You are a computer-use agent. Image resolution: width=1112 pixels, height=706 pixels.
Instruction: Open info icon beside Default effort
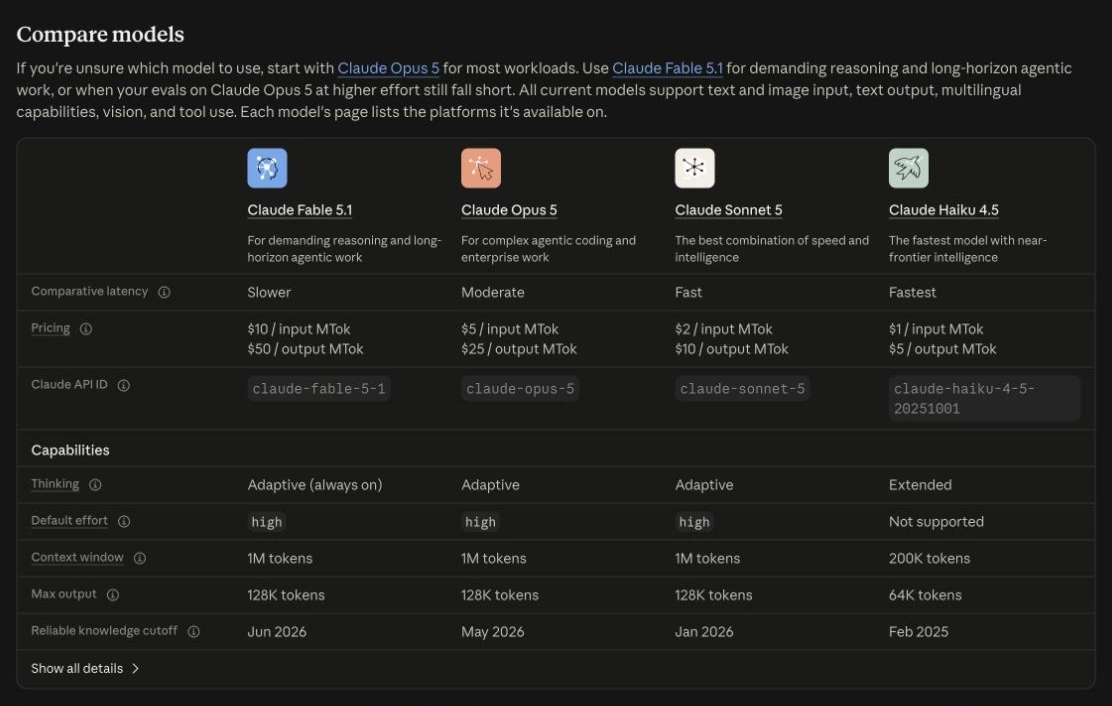pos(124,522)
